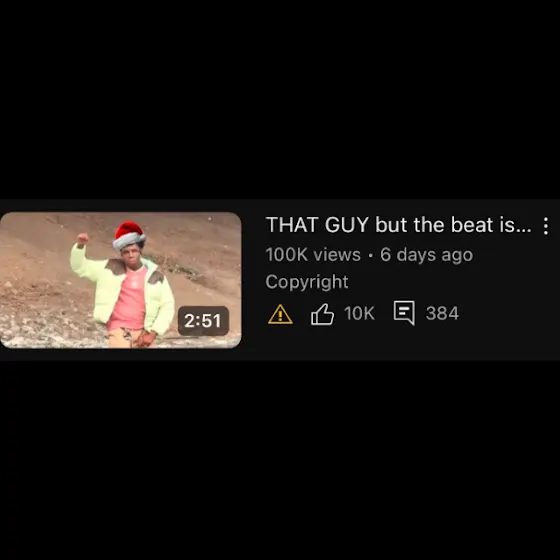The height and width of the screenshot is (560, 560).
Task: Select the Copyright restriction label
Action: (x=307, y=282)
